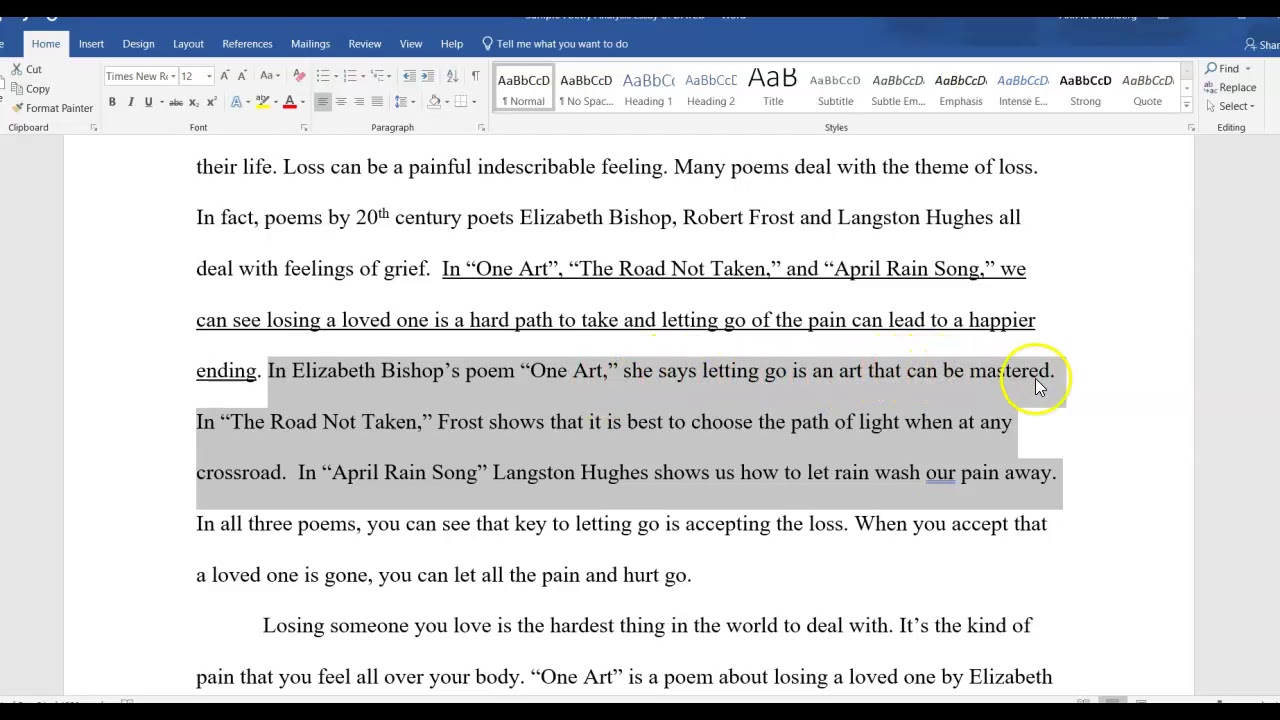Open the Clipboard pane launcher
Viewport: 1280px width, 720px height.
pos(93,128)
